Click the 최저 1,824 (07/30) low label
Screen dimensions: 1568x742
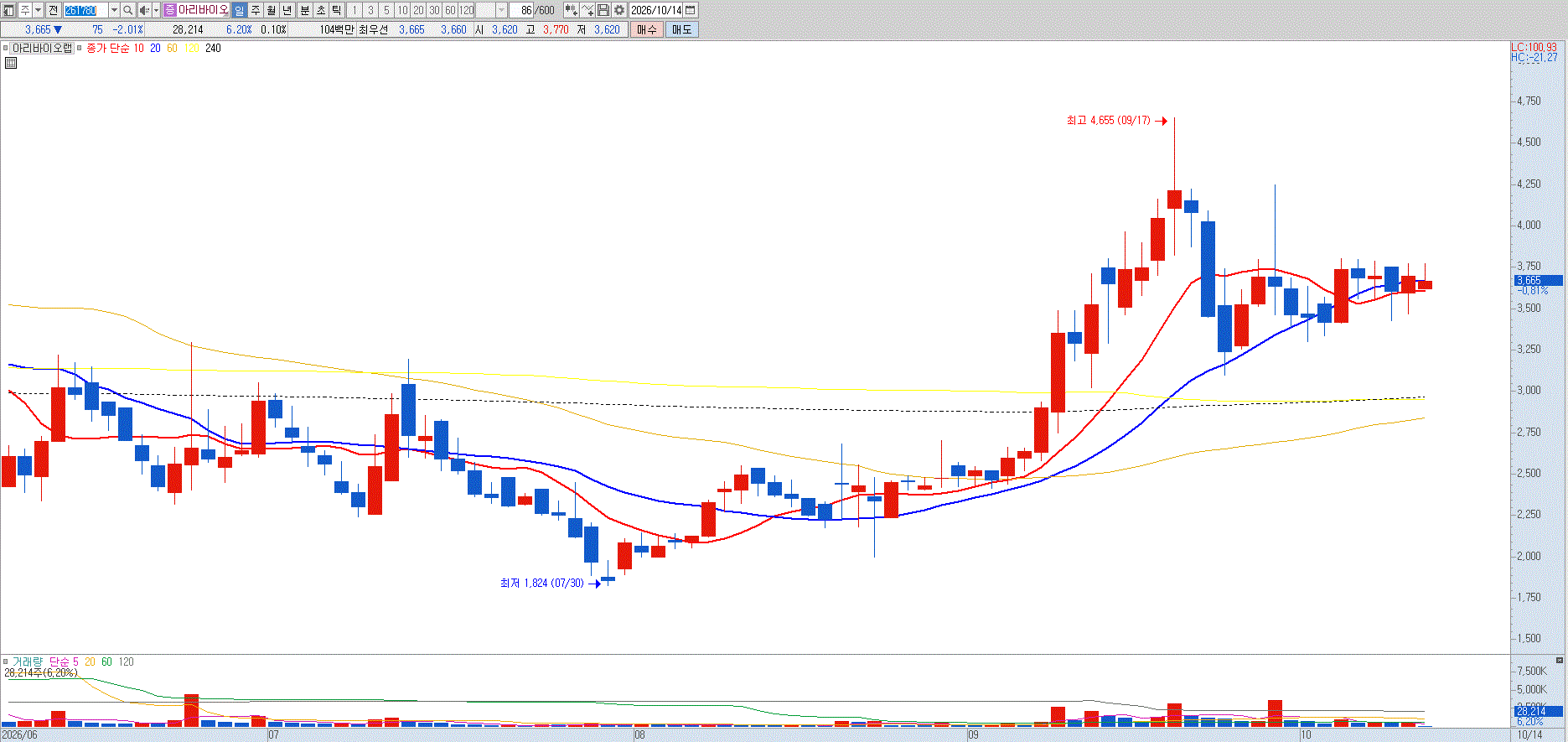coord(541,583)
